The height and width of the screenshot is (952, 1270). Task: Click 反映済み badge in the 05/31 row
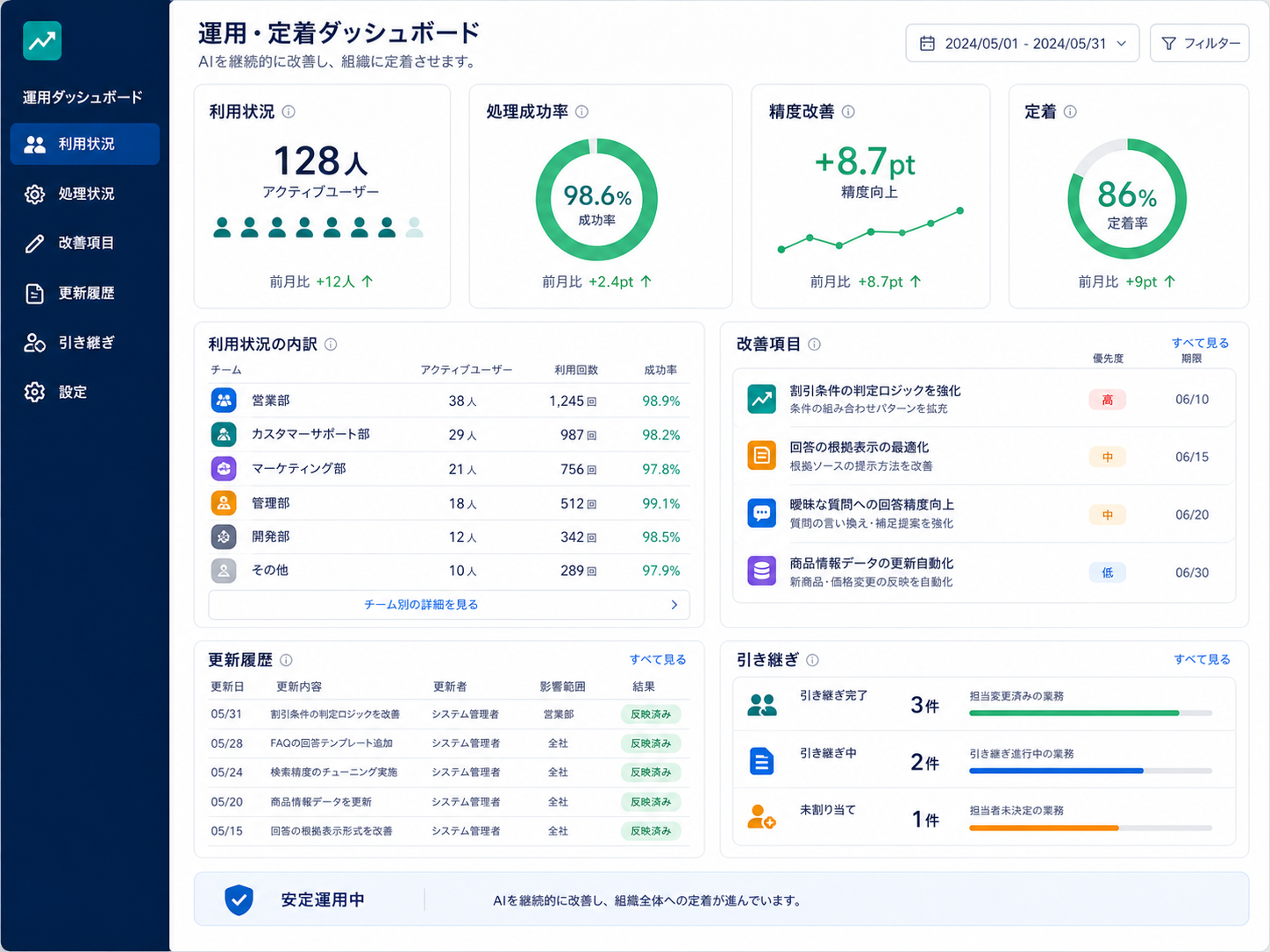(x=651, y=714)
